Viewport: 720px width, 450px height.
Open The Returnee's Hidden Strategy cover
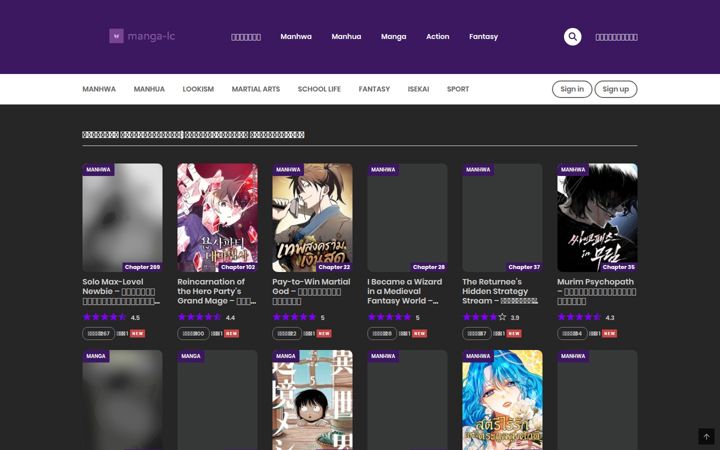click(502, 218)
